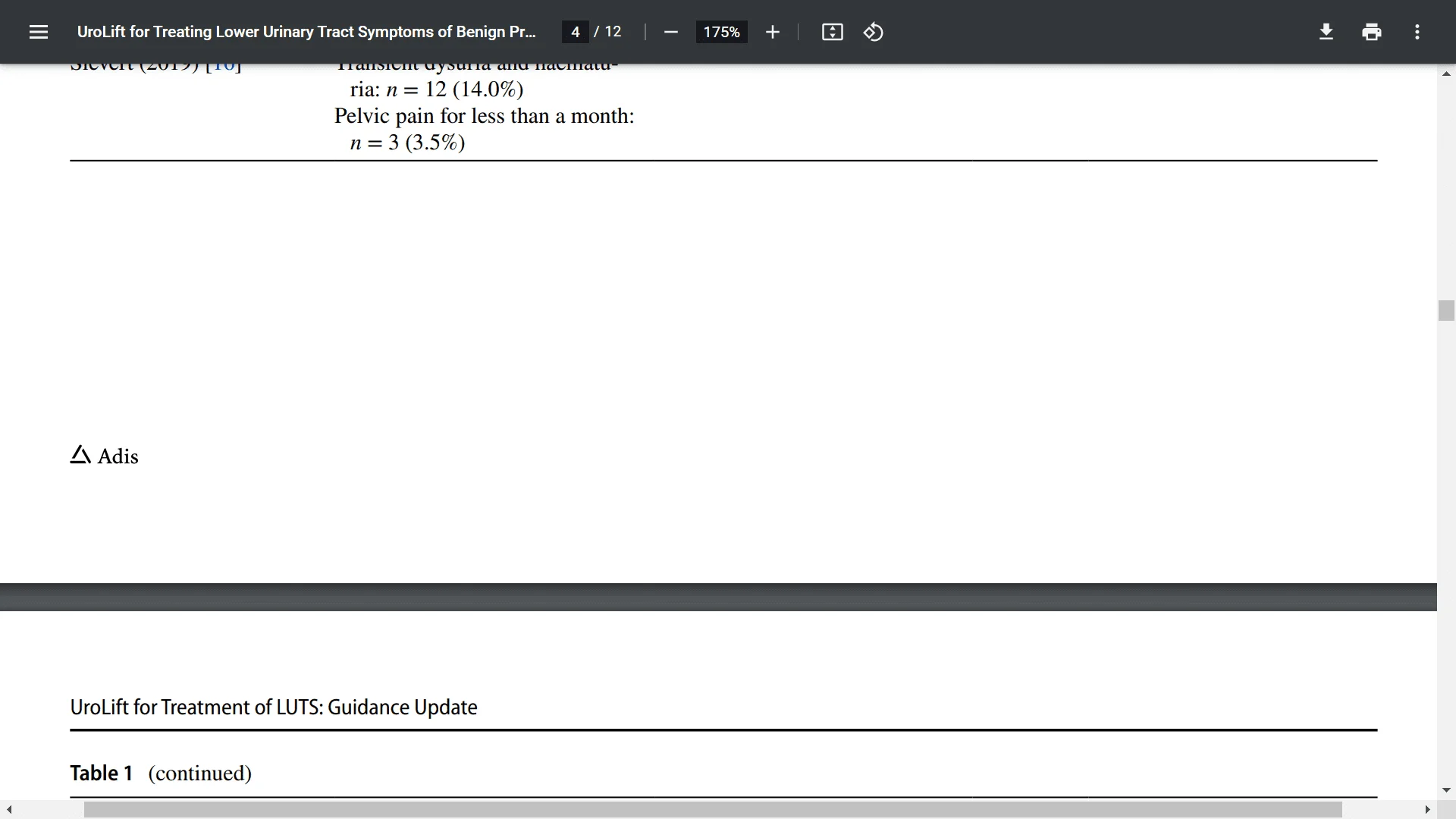
Task: Rotate the document counterclockwise
Action: pos(873,32)
